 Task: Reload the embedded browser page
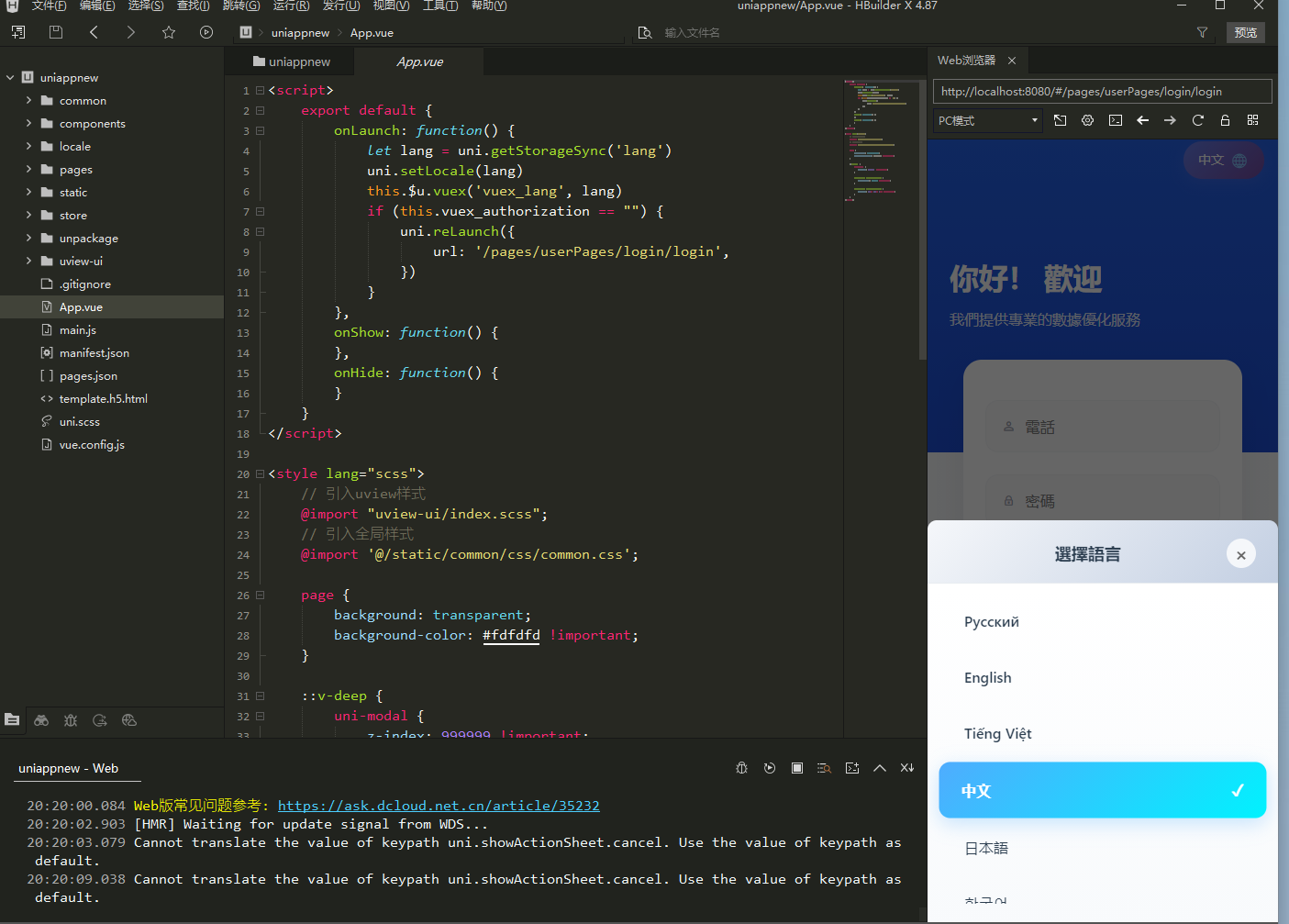(x=1197, y=120)
